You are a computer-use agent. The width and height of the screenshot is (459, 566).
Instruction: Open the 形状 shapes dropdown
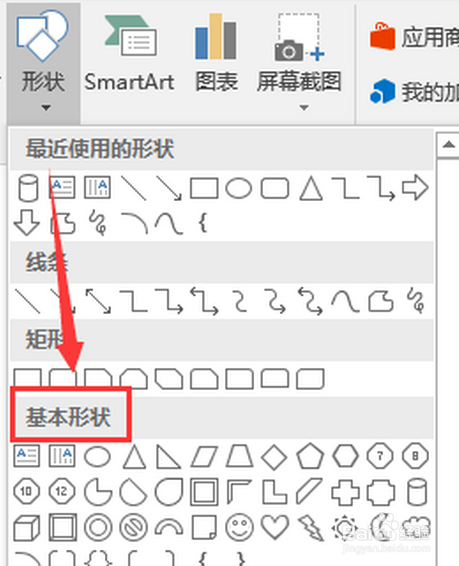[x=43, y=62]
